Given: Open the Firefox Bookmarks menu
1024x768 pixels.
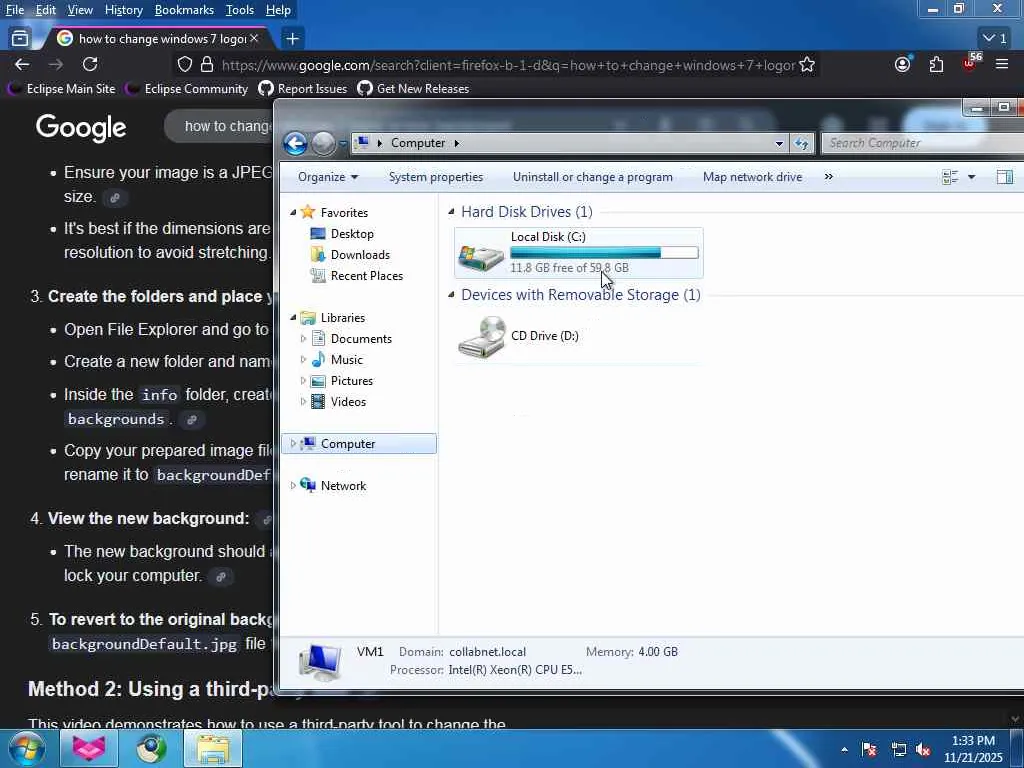Looking at the screenshot, I should coord(184,10).
